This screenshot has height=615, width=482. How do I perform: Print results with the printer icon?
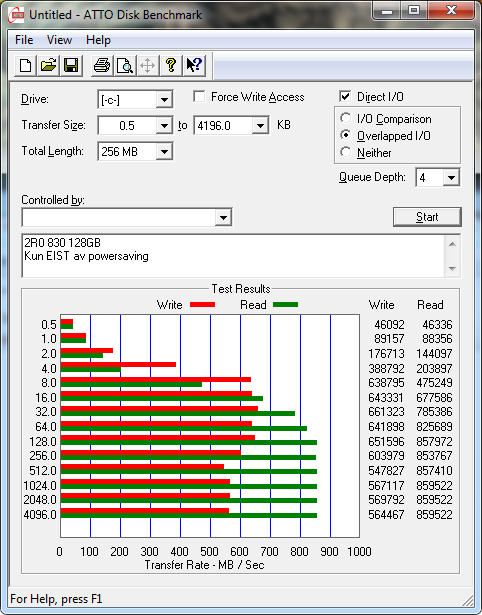coord(102,66)
